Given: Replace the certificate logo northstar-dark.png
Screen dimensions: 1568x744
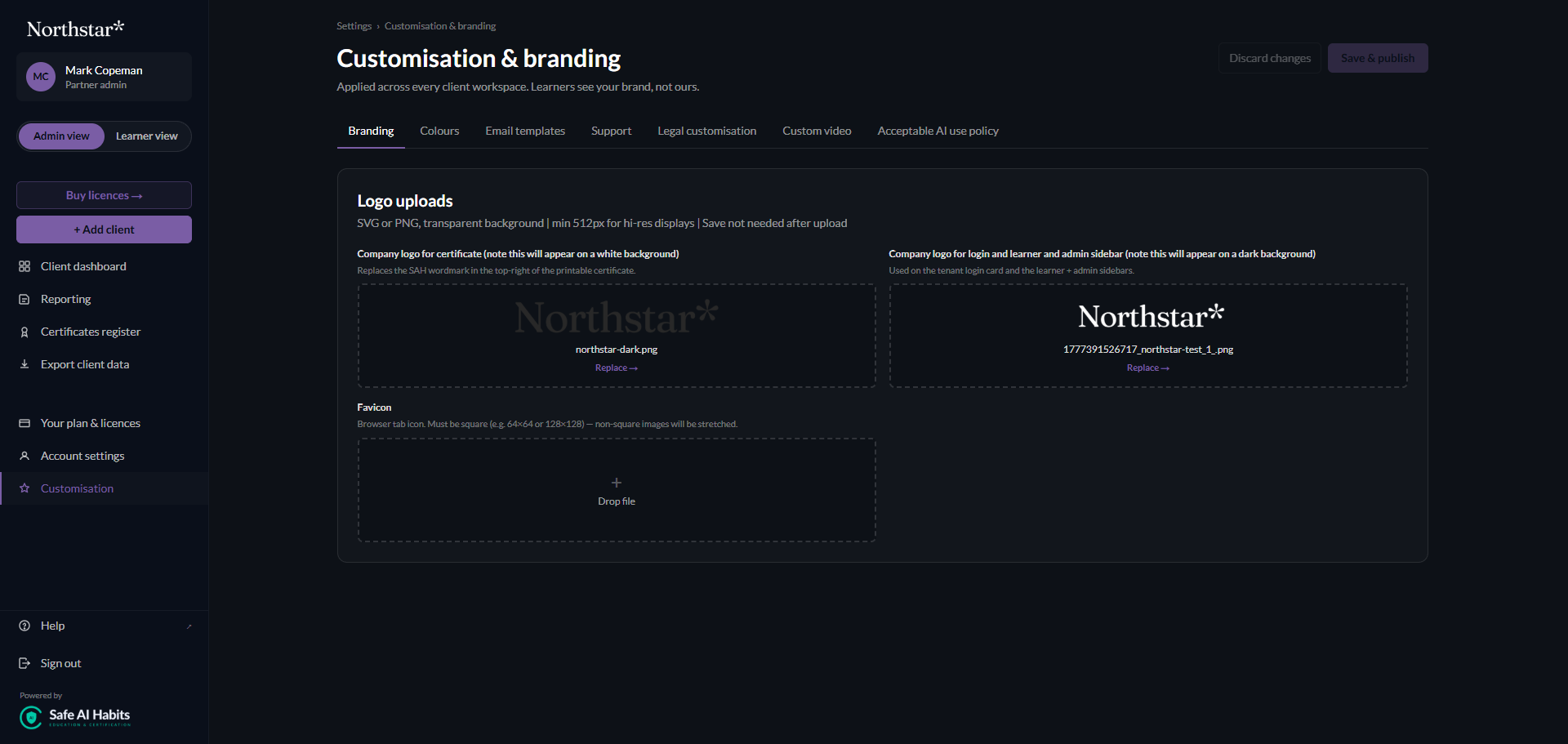Looking at the screenshot, I should pyautogui.click(x=617, y=368).
